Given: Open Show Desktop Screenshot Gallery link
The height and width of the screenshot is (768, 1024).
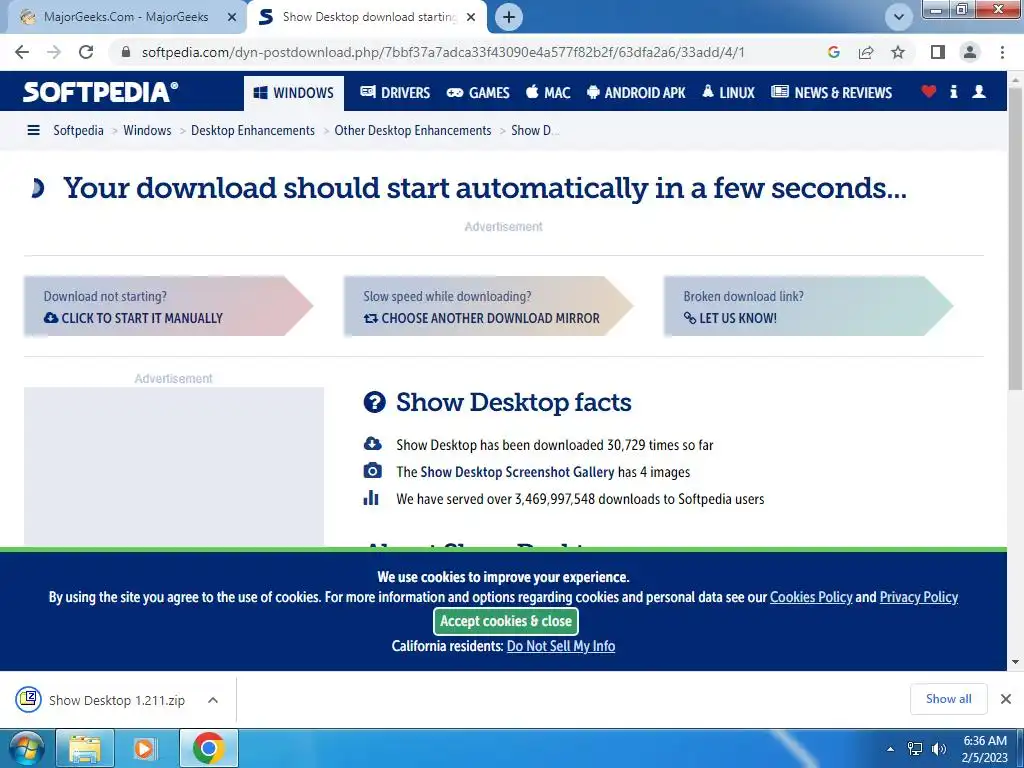Looking at the screenshot, I should 517,472.
